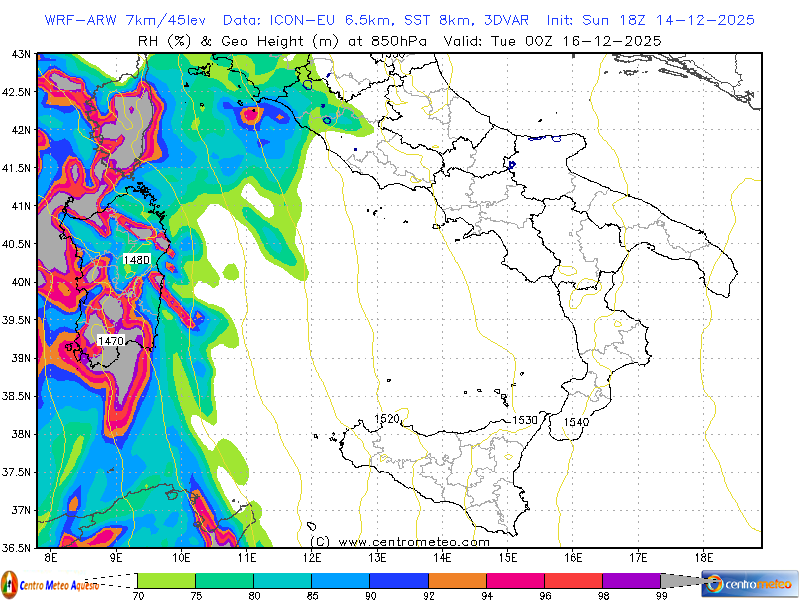The height and width of the screenshot is (600, 800).
Task: Click the 1470 geopotential height label
Action: click(x=110, y=341)
